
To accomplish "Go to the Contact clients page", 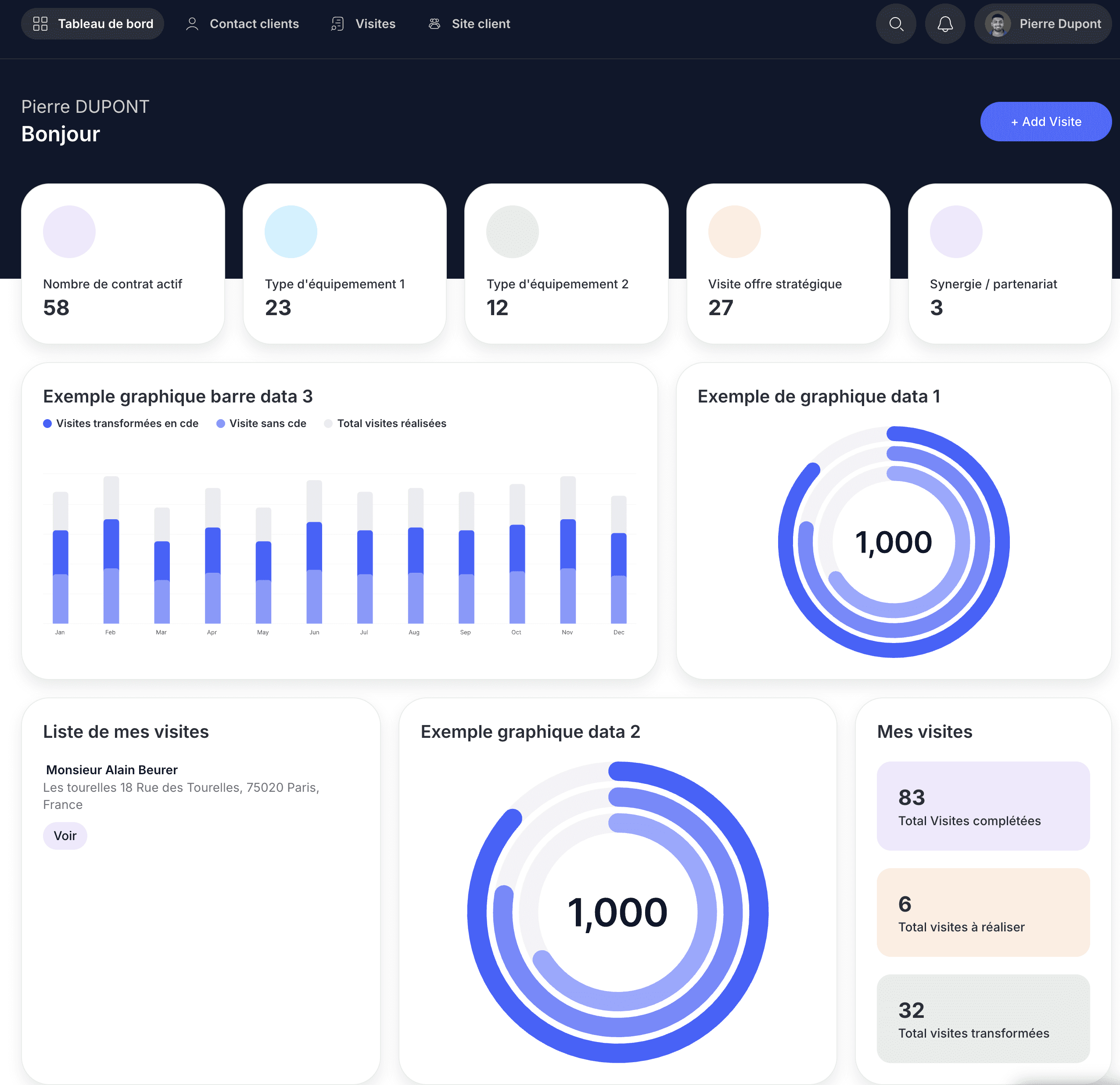I will pyautogui.click(x=254, y=24).
